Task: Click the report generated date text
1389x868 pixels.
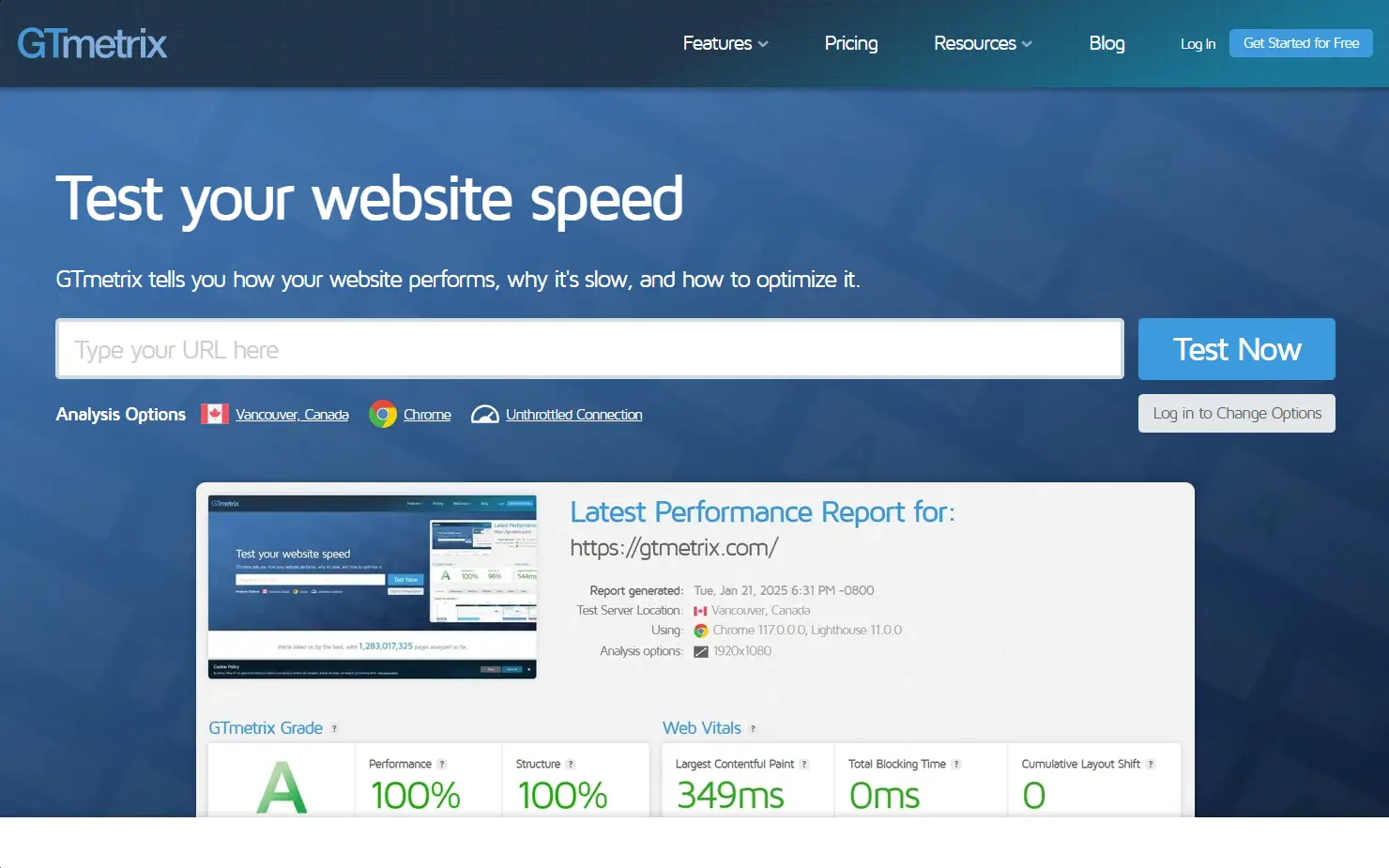Action: [x=784, y=590]
